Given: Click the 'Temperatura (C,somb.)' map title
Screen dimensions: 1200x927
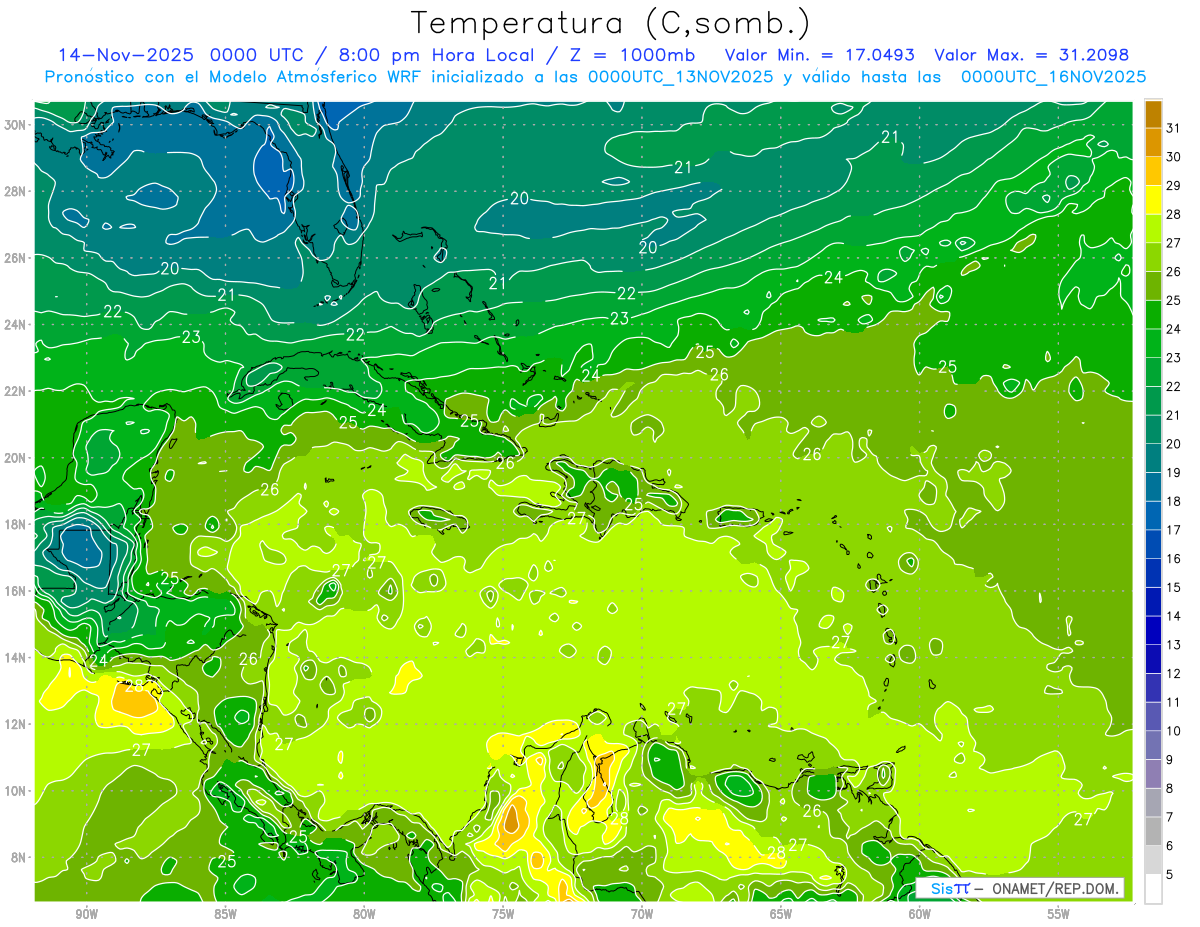Looking at the screenshot, I should click(611, 23).
